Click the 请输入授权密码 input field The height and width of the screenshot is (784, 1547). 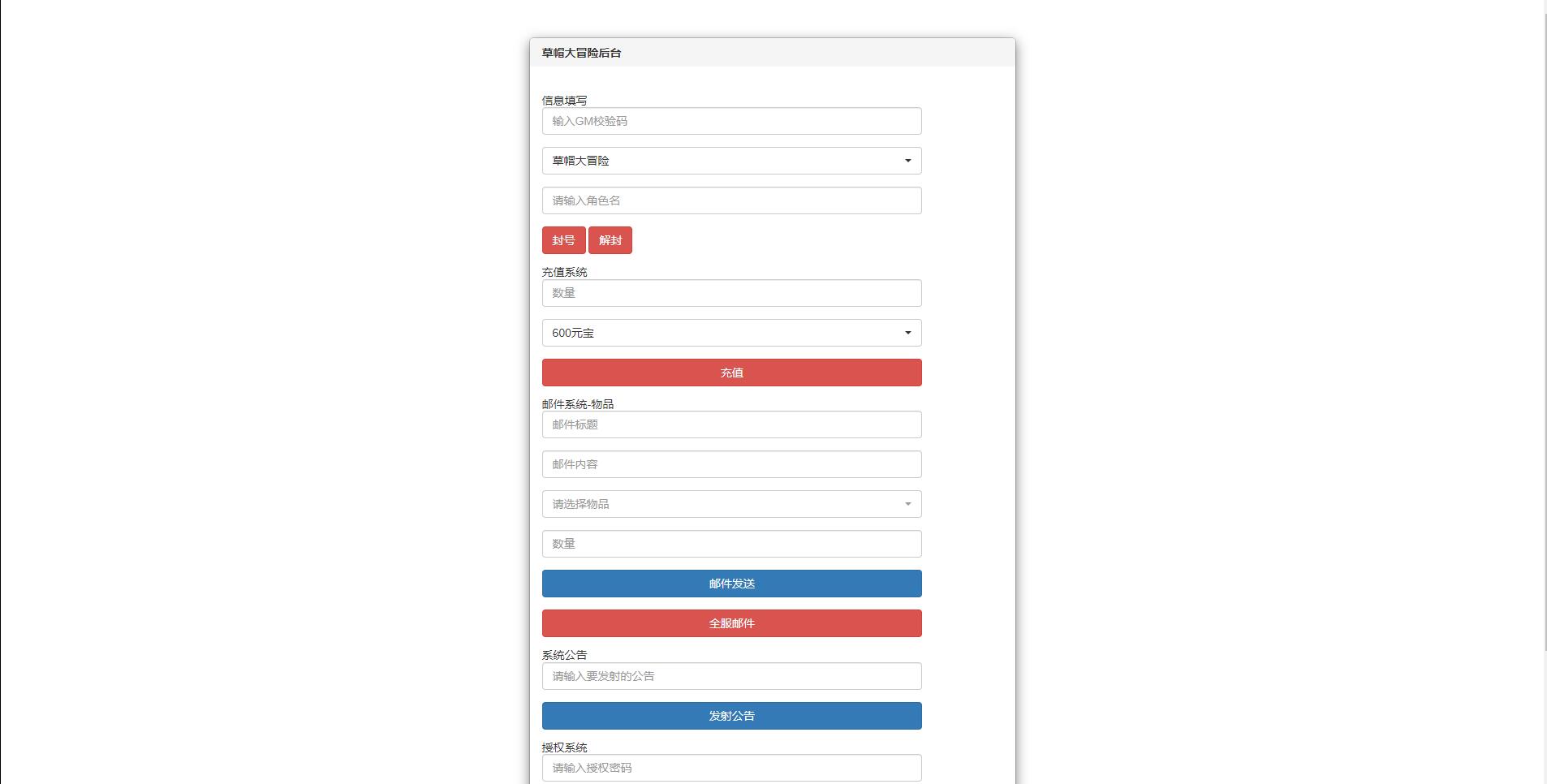(731, 768)
